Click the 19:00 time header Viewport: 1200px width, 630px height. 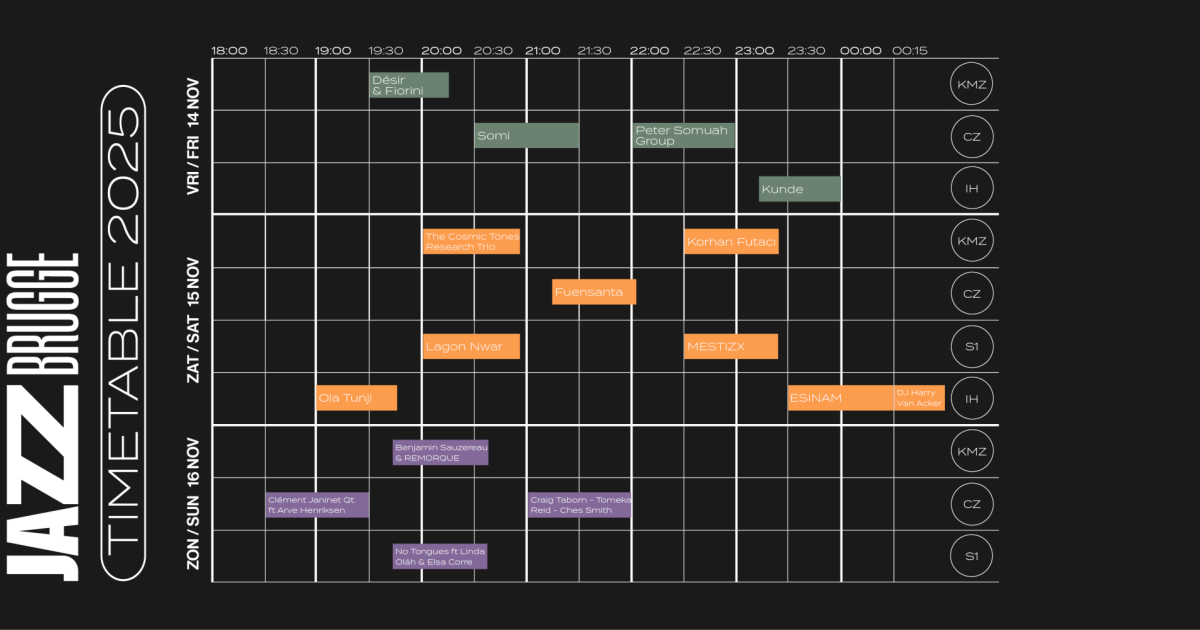(x=333, y=50)
